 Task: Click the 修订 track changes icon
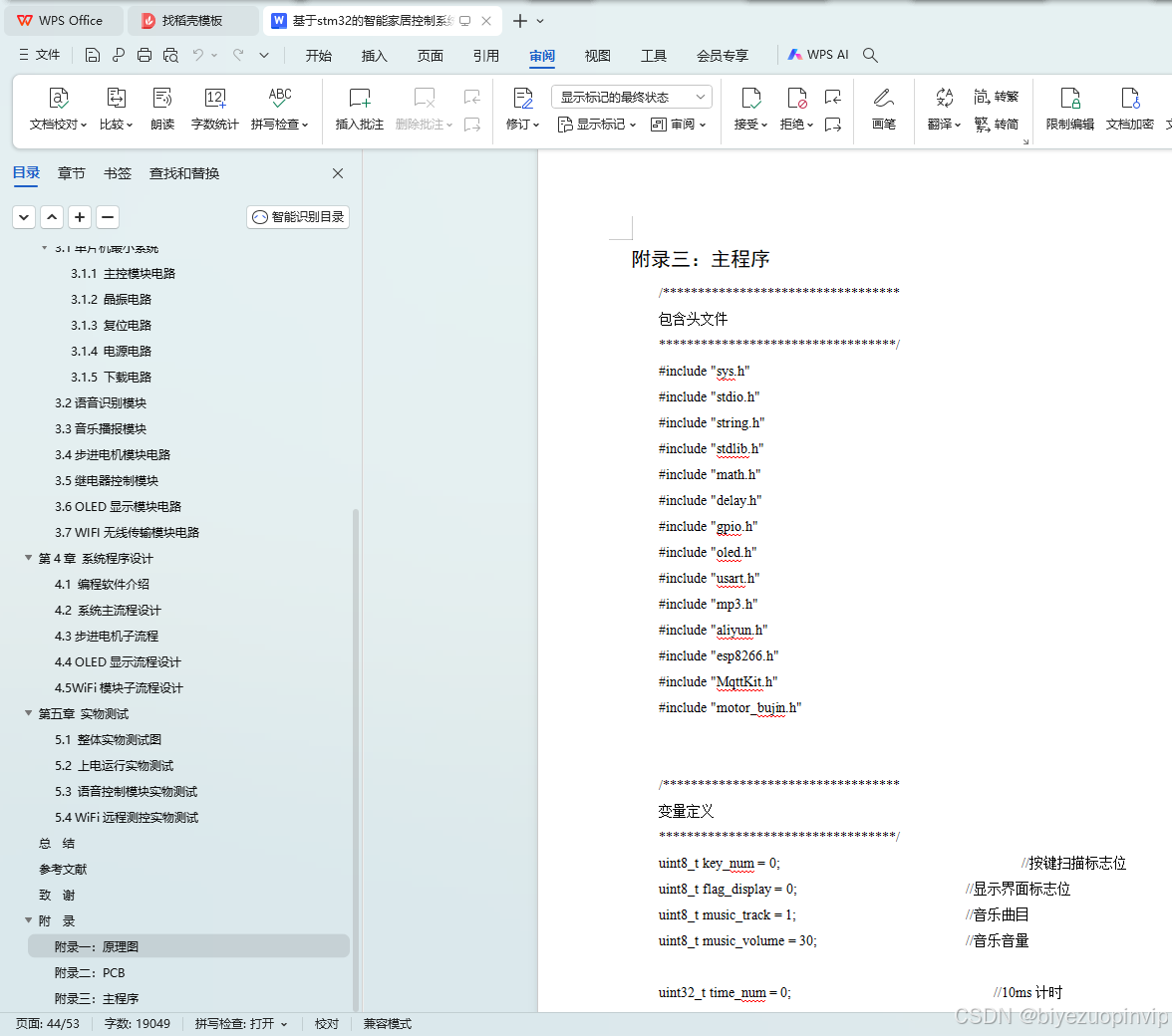[x=522, y=98]
